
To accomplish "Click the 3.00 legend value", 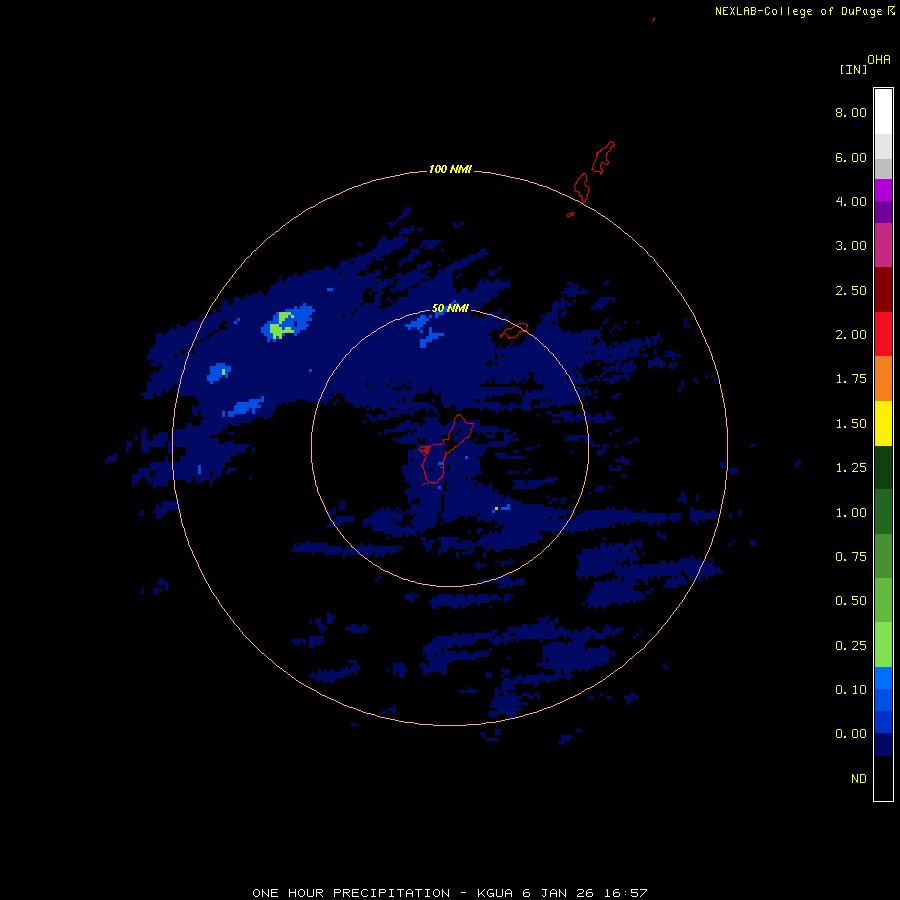I will tap(851, 246).
